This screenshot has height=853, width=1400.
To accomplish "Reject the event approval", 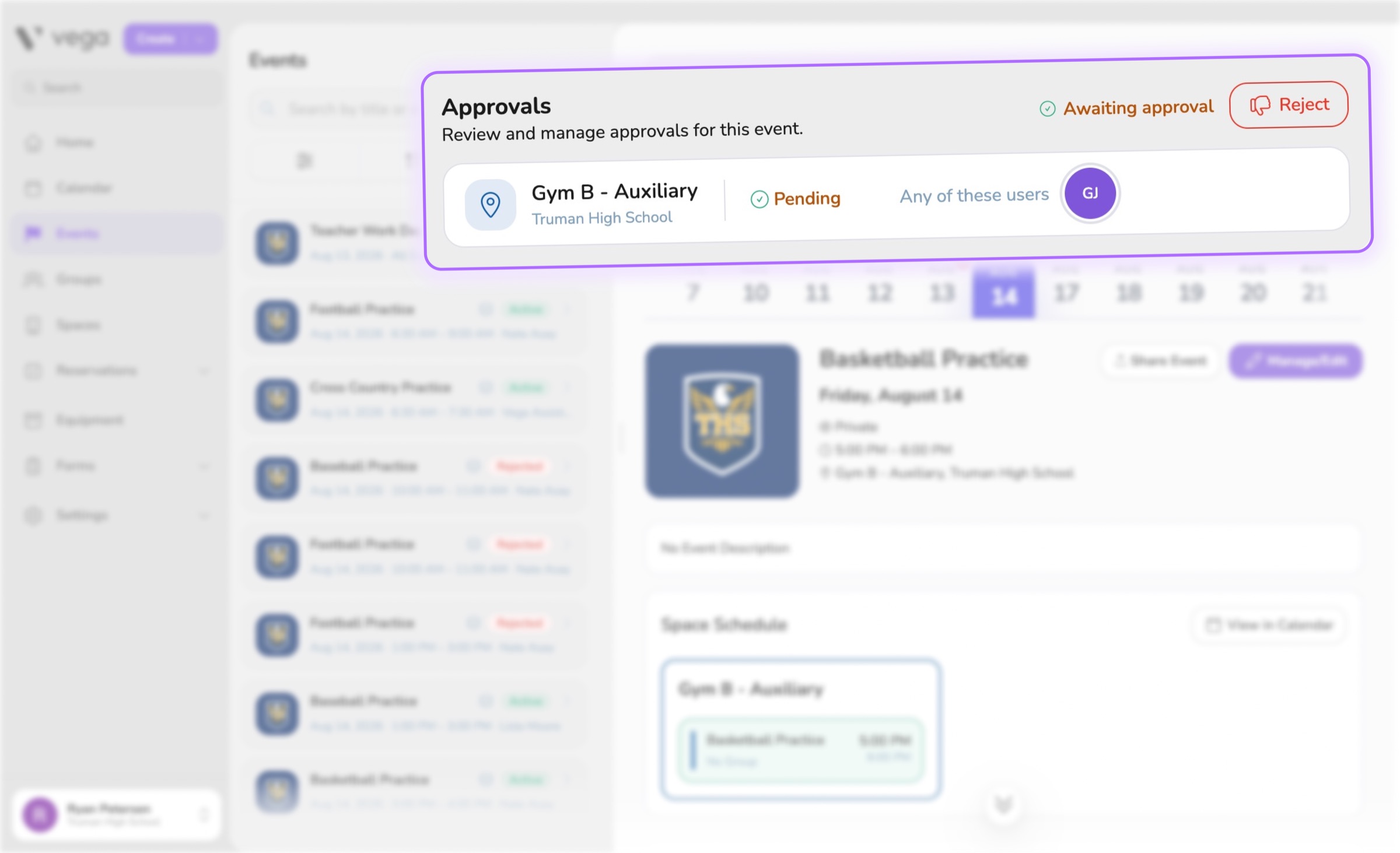I will [x=1289, y=105].
